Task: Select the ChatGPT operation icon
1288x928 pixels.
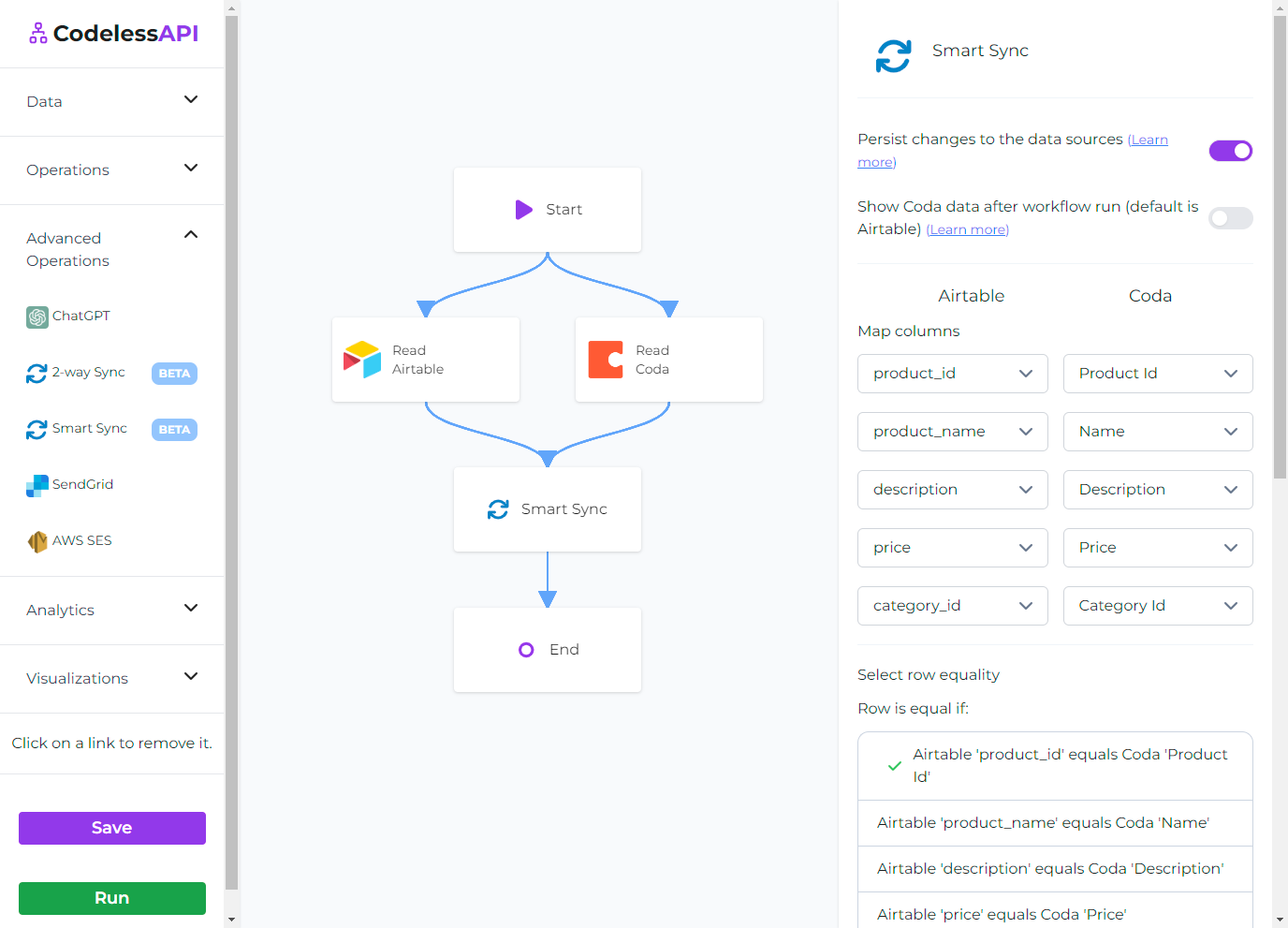Action: (37, 317)
